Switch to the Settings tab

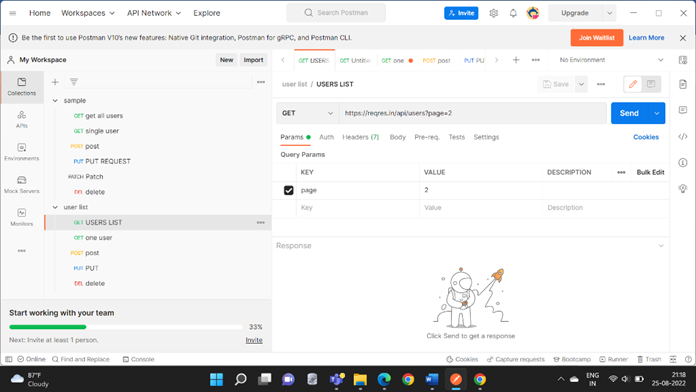(x=486, y=137)
